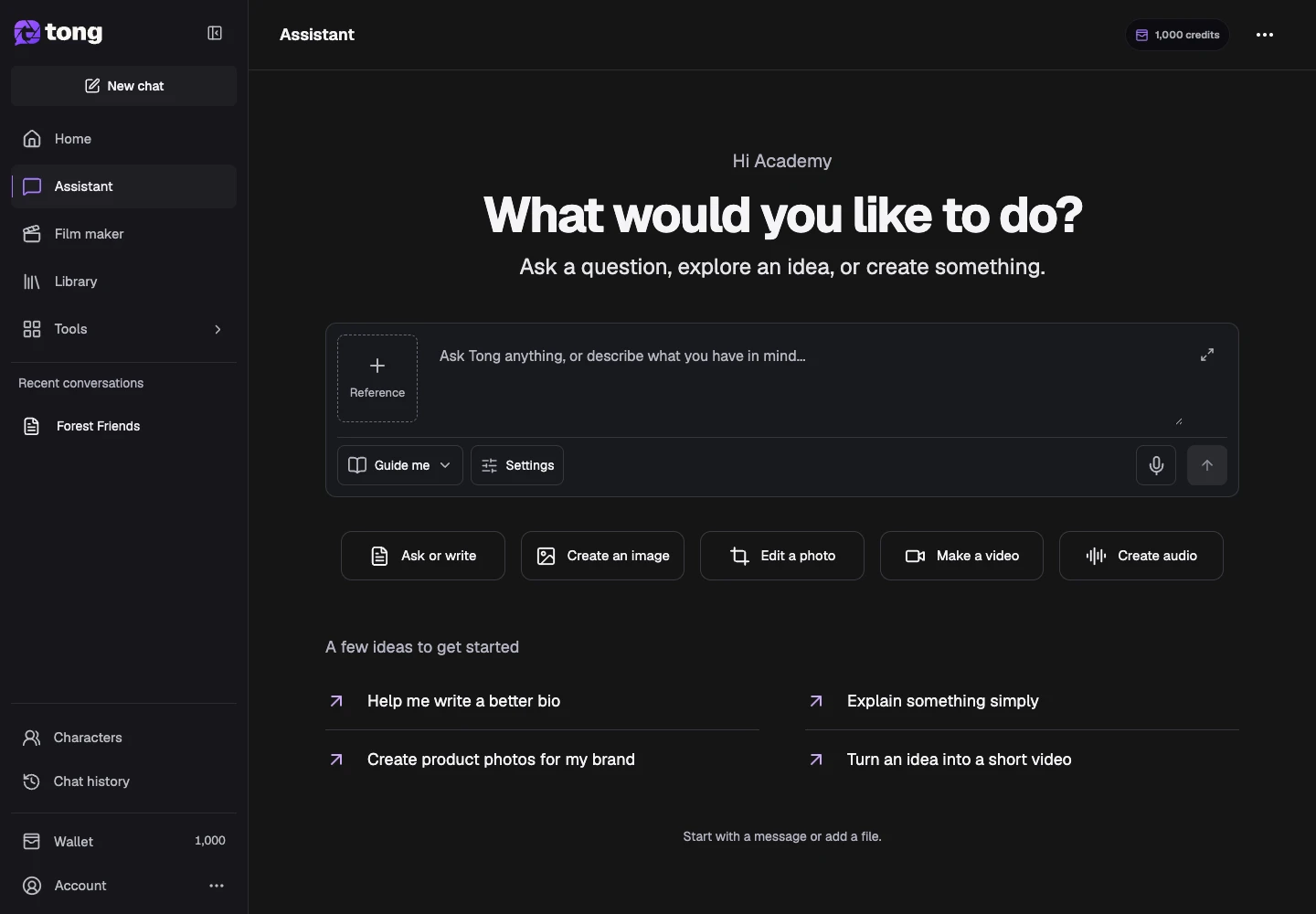1316x914 pixels.
Task: Open top-right more options menu
Action: 1265,35
